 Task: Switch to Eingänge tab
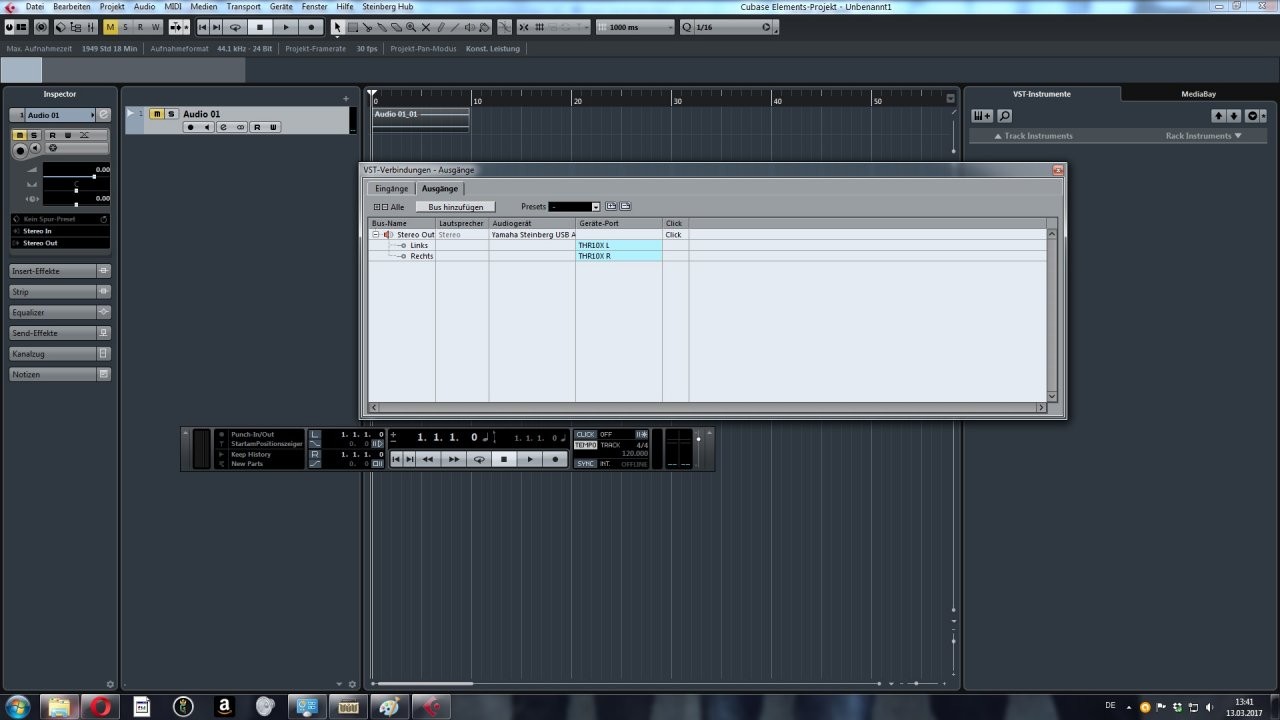point(391,188)
